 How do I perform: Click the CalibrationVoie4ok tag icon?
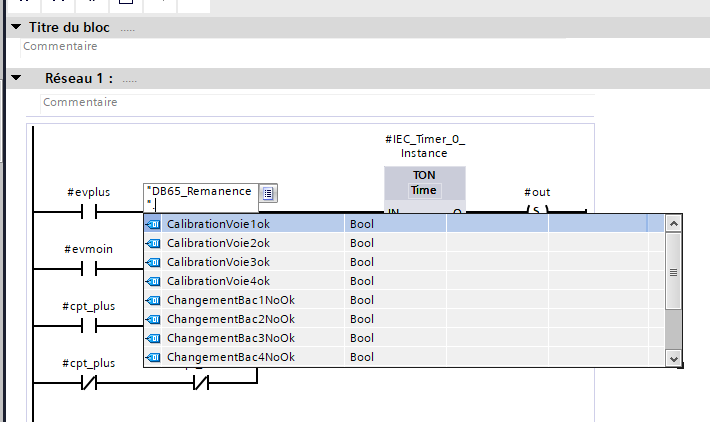point(154,281)
